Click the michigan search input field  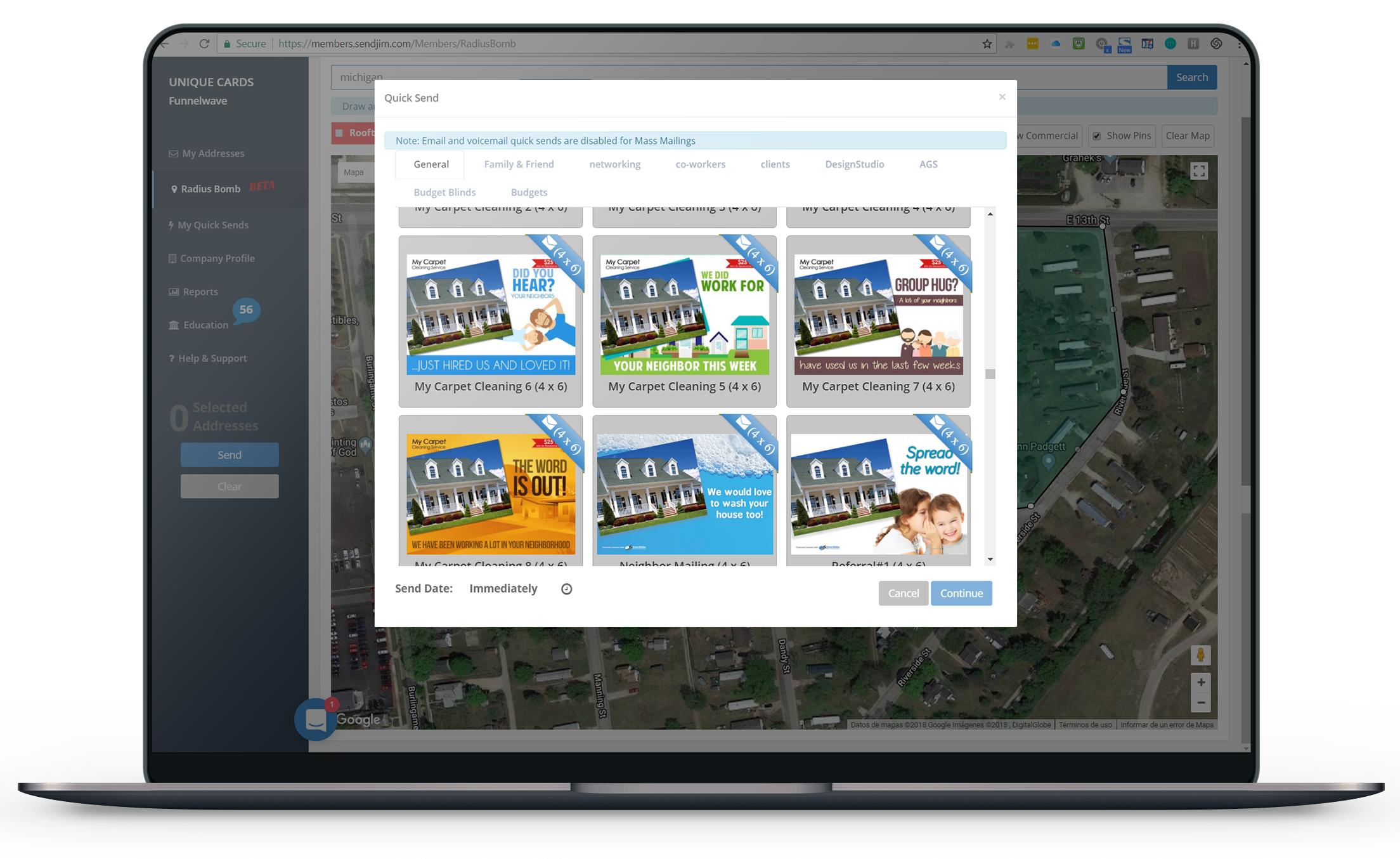tap(749, 77)
